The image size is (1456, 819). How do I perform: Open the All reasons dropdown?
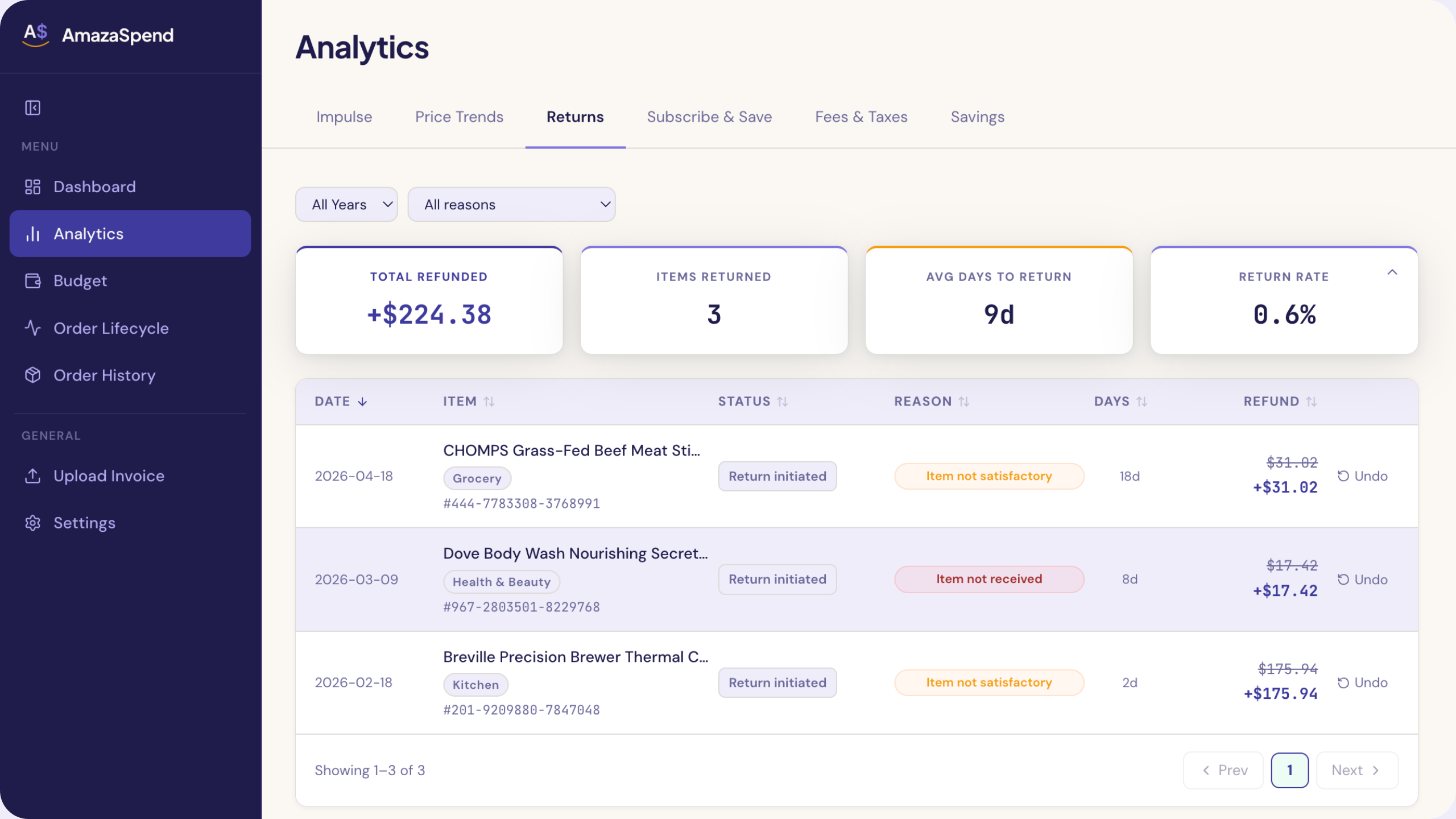pyautogui.click(x=511, y=205)
